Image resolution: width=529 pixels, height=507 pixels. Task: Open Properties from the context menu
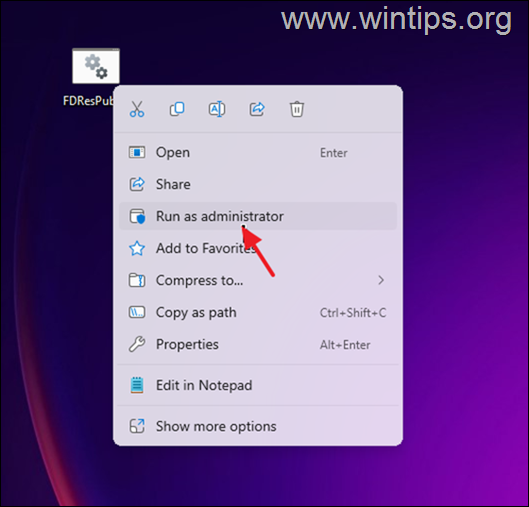pyautogui.click(x=258, y=344)
